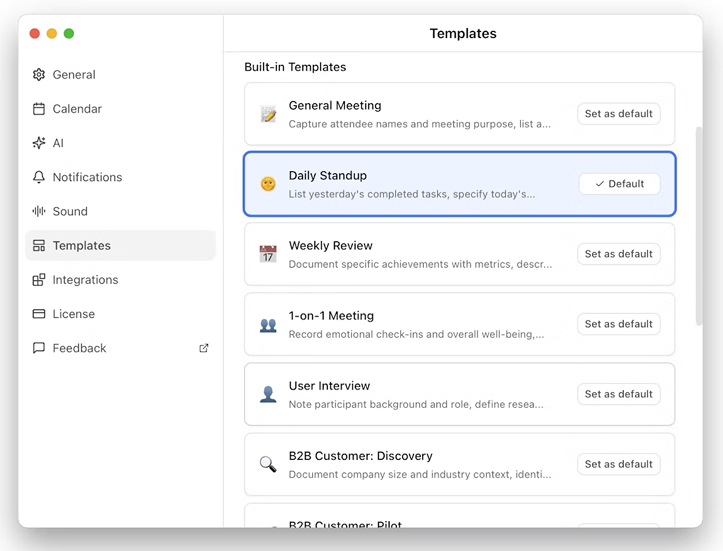Viewport: 723px width, 551px height.
Task: Set User Interview as default template
Action: pyautogui.click(x=618, y=394)
